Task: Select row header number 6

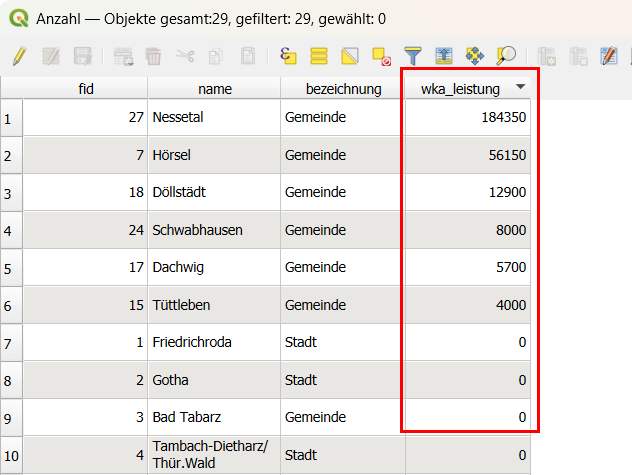Action: tap(11, 305)
